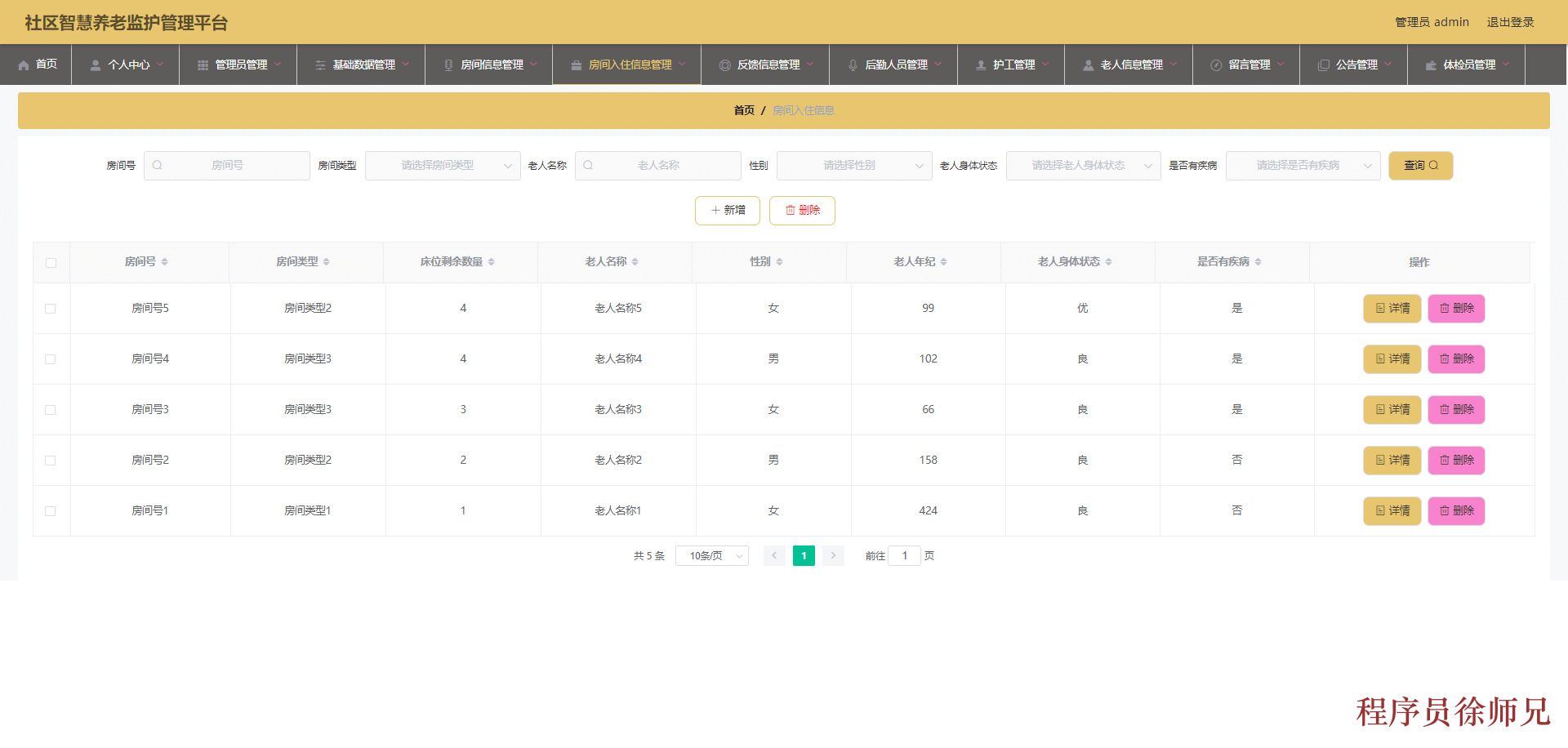Click the 退出登录 link
This screenshot has width=1568, height=748.
(x=1510, y=22)
